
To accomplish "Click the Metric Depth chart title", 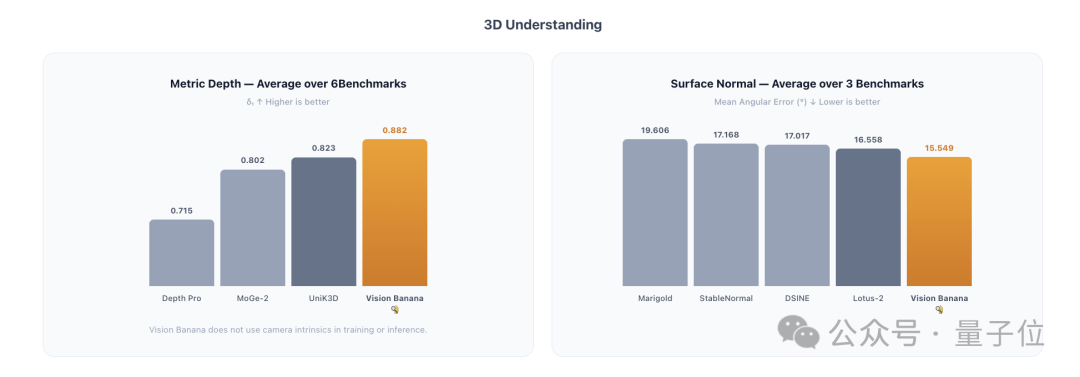I will 288,84.
